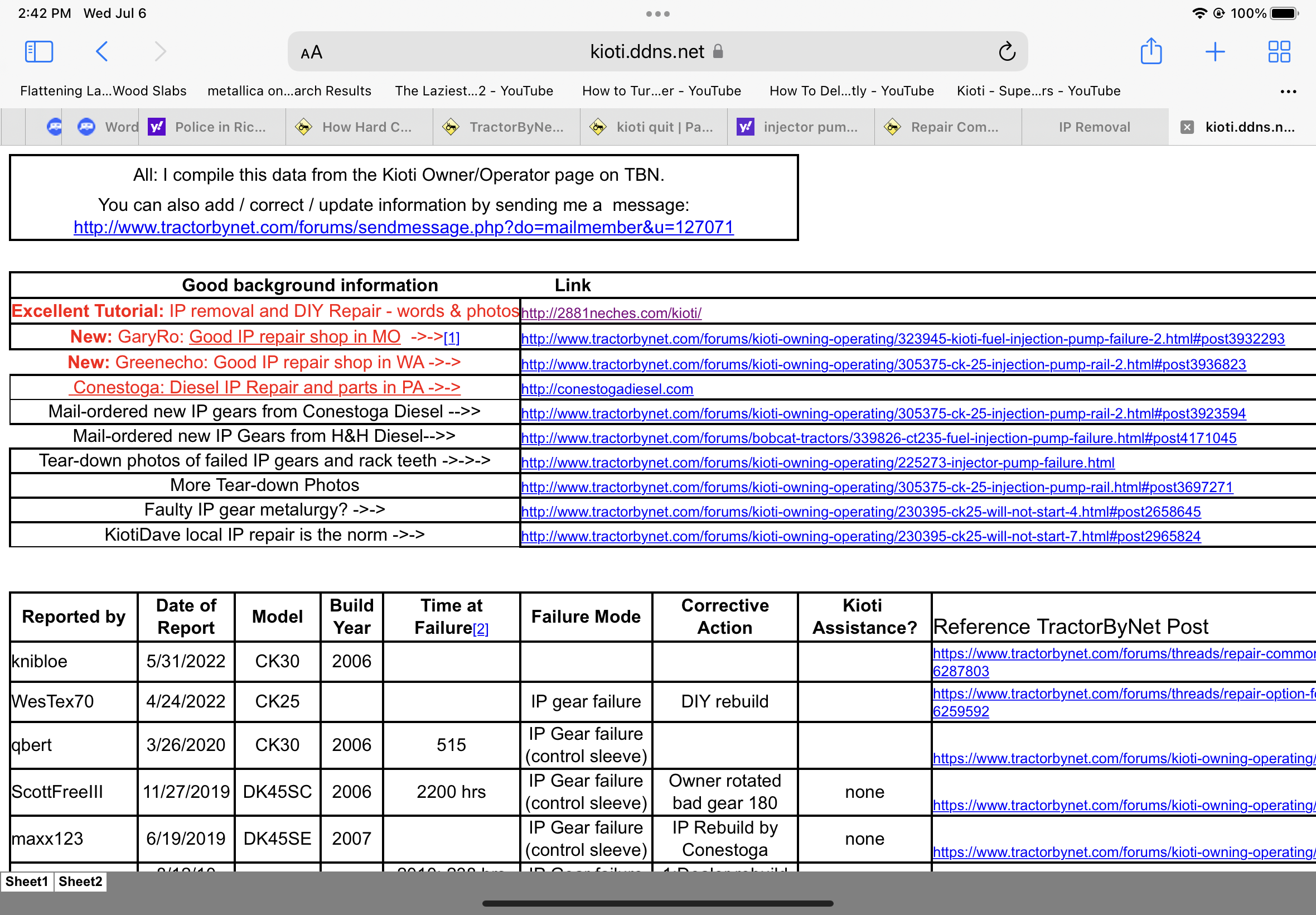1316x915 pixels.
Task: Switch to the injector pum... tab
Action: [x=801, y=127]
